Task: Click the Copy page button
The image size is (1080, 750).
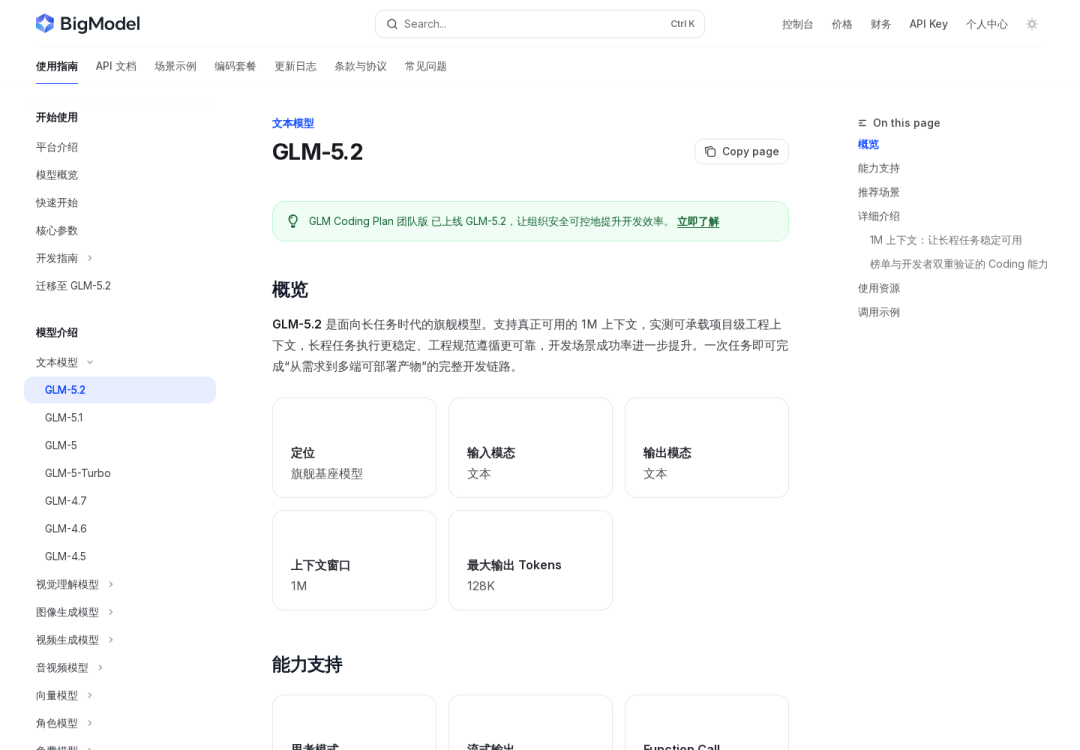Action: pos(741,152)
